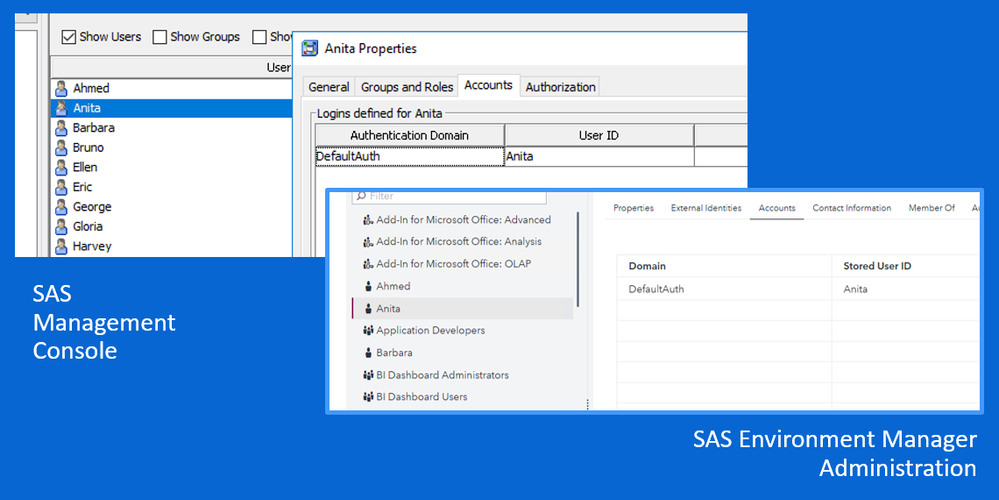Select Ahmed name in Management Console list

pos(91,89)
